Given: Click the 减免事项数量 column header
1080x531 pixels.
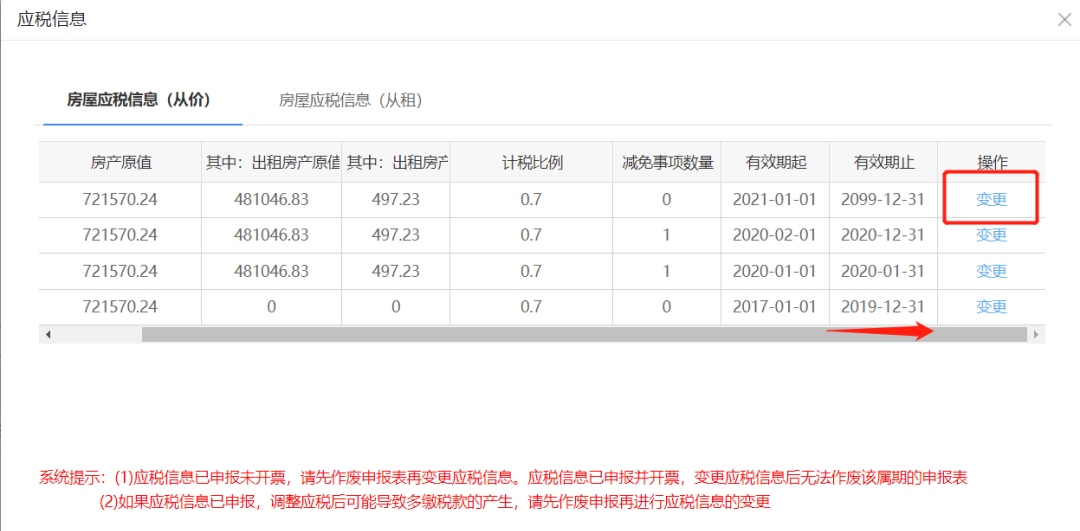Looking at the screenshot, I should tap(667, 163).
